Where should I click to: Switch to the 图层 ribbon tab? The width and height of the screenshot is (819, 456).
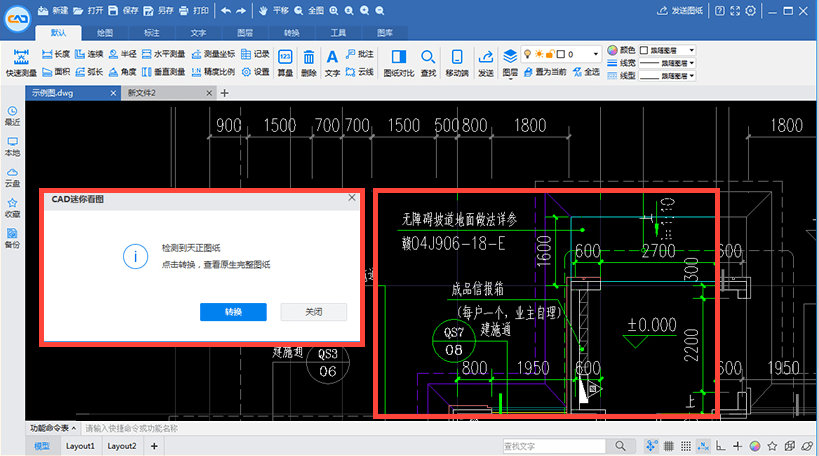(x=245, y=33)
